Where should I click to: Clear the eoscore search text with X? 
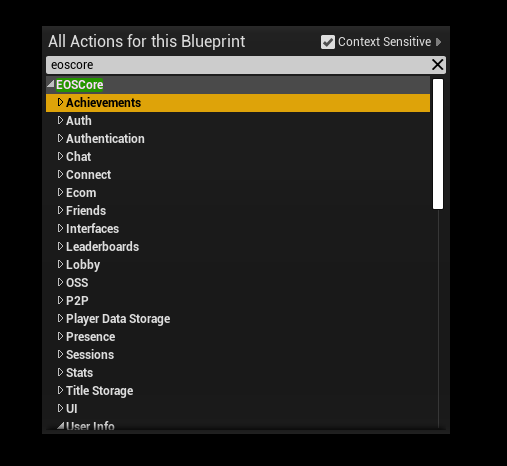(437, 65)
